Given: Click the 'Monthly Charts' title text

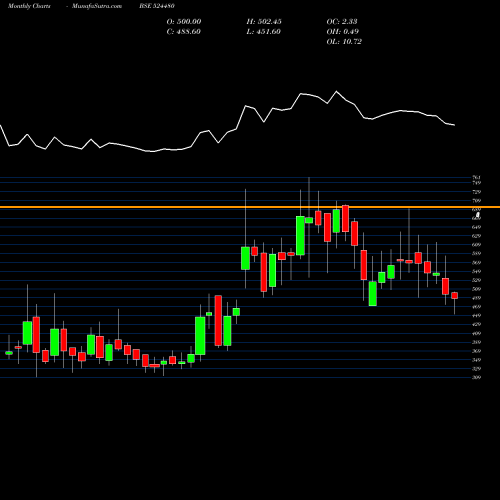Looking at the screenshot, I should [29, 6].
